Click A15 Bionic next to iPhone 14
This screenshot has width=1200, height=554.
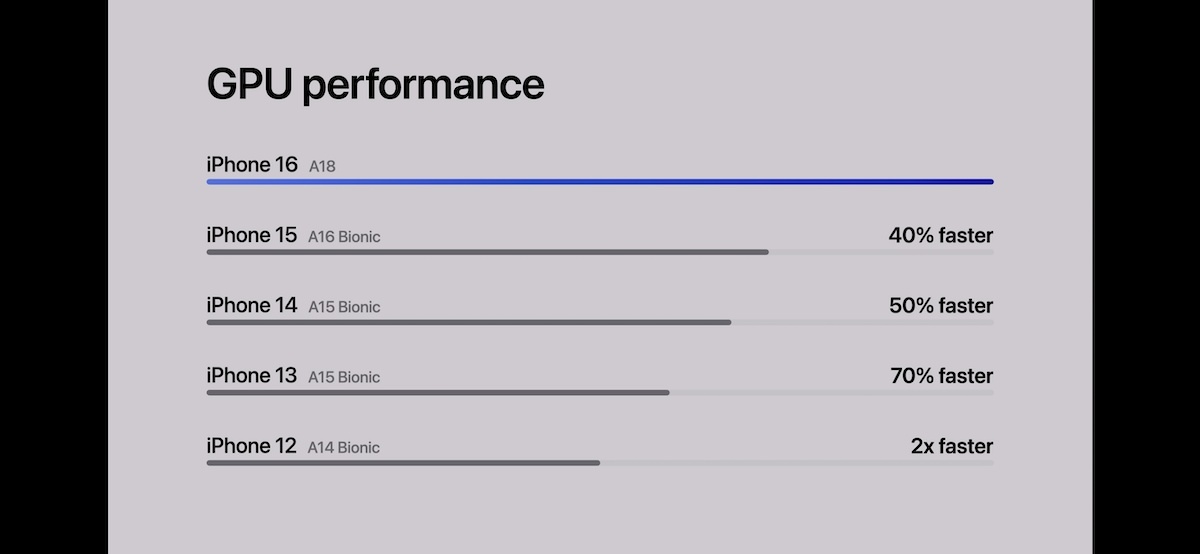click(x=344, y=307)
